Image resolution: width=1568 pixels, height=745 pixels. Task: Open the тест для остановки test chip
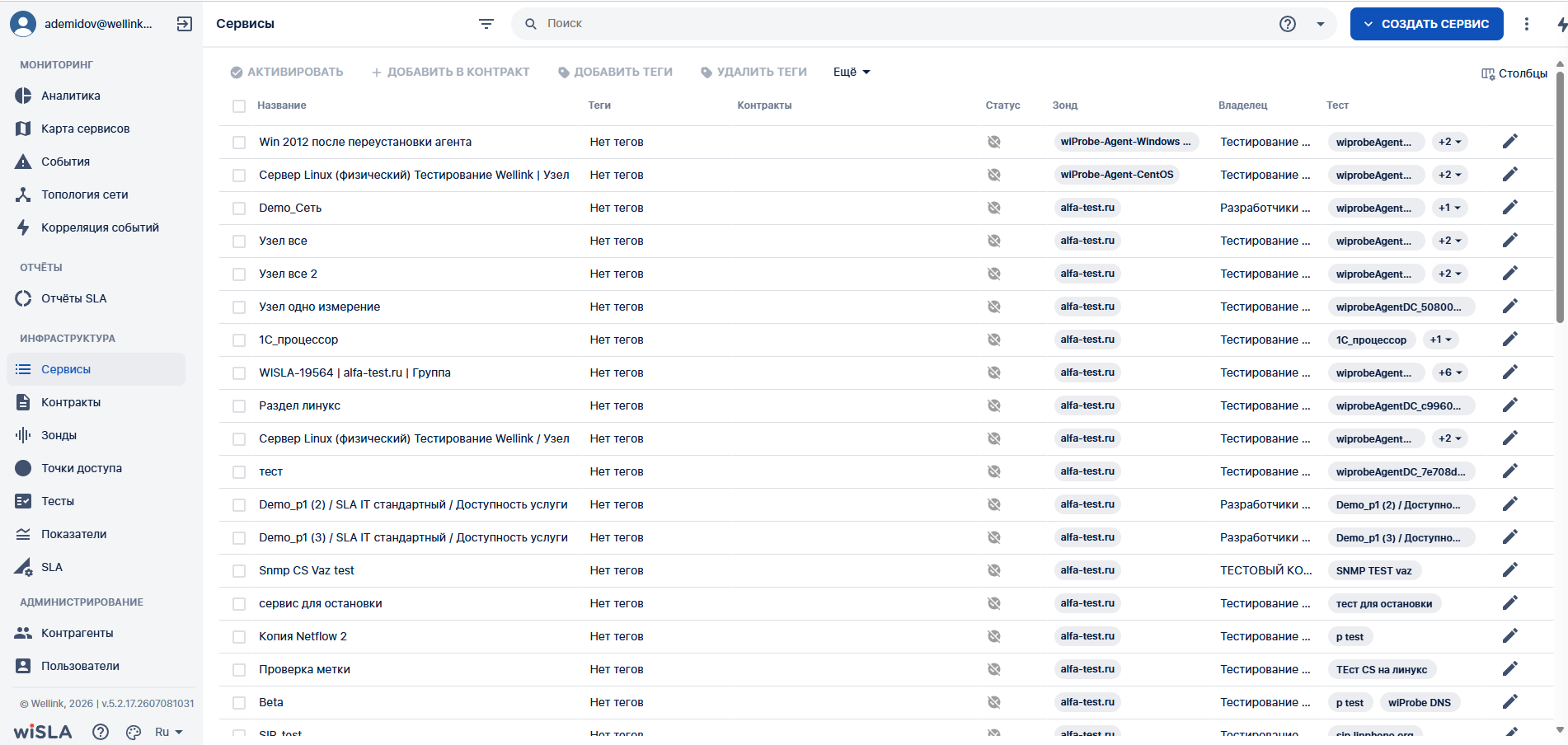[x=1384, y=603]
